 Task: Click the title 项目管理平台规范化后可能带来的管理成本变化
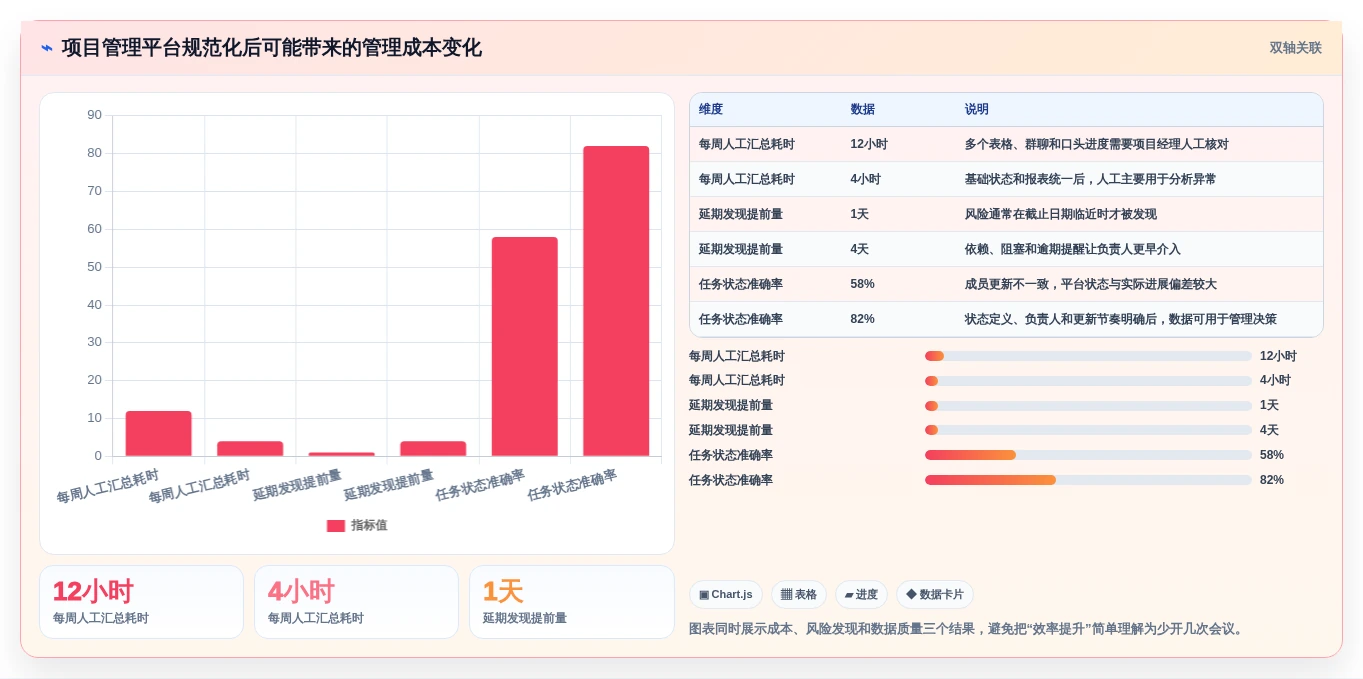(272, 48)
